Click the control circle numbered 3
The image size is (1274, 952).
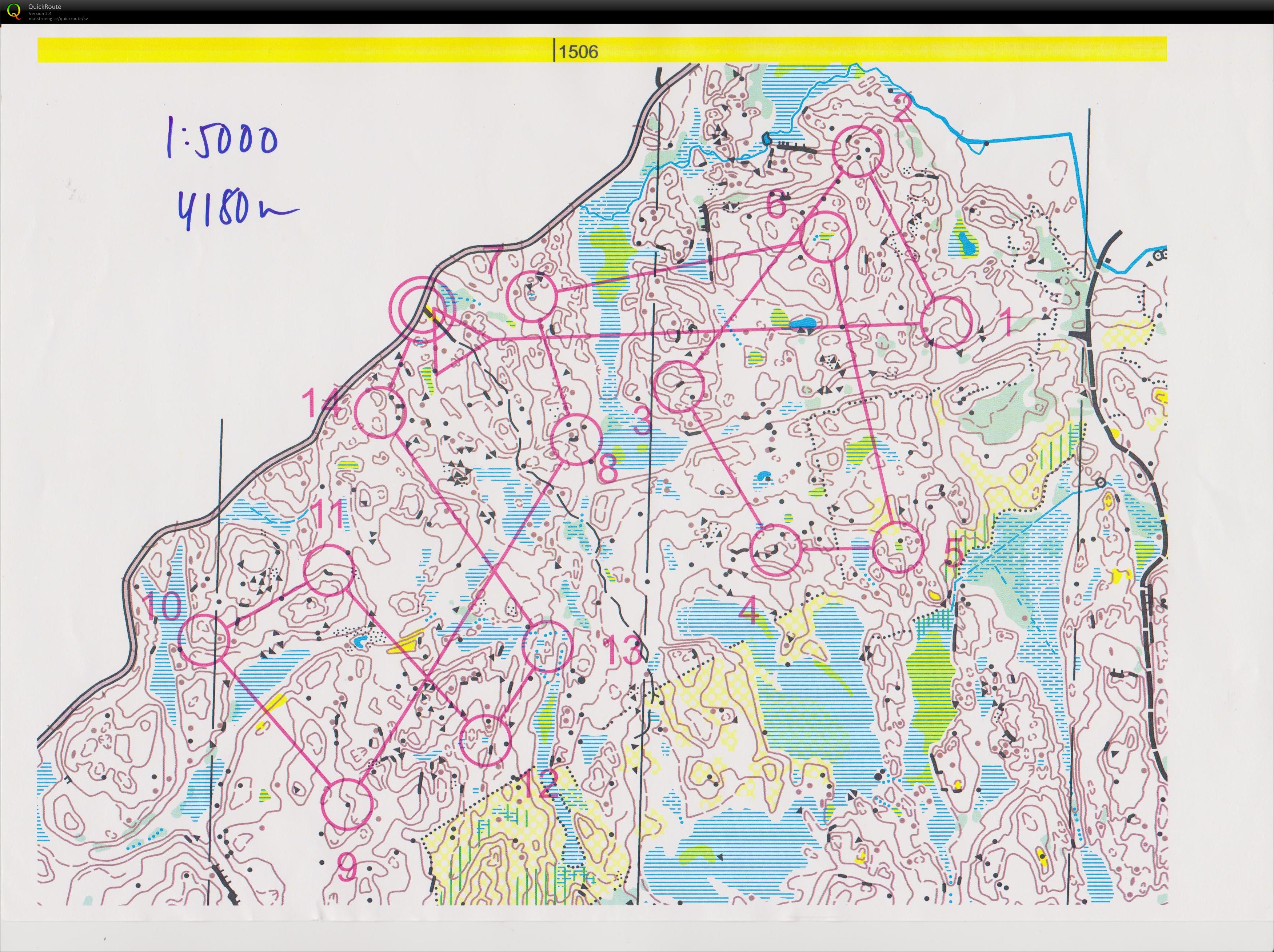click(680, 386)
